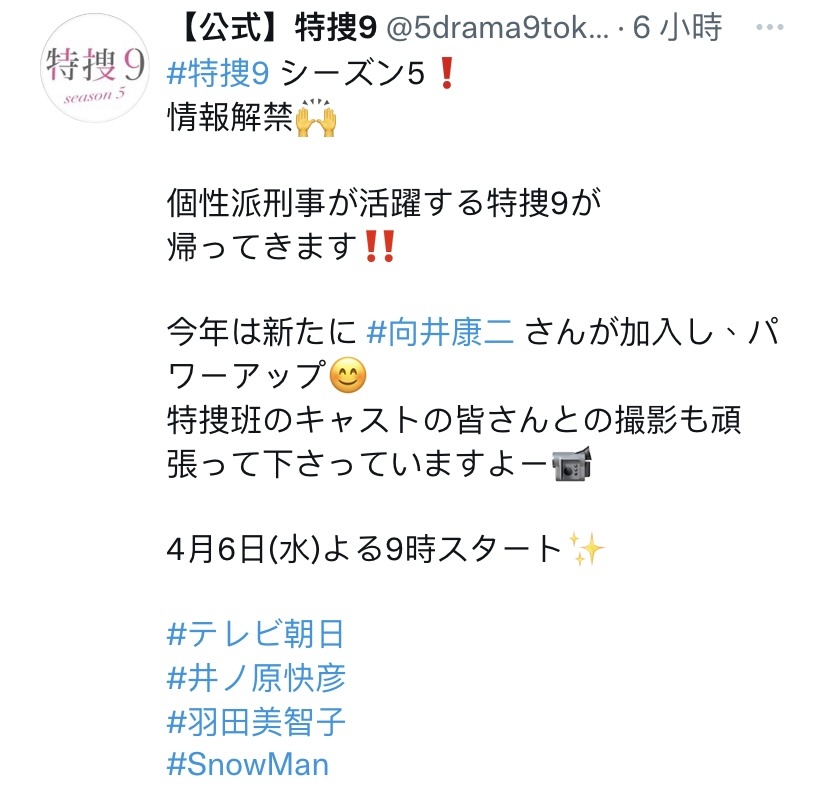Image resolution: width=828 pixels, height=787 pixels.
Task: Open the @5drama9tok handle
Action: tap(496, 27)
